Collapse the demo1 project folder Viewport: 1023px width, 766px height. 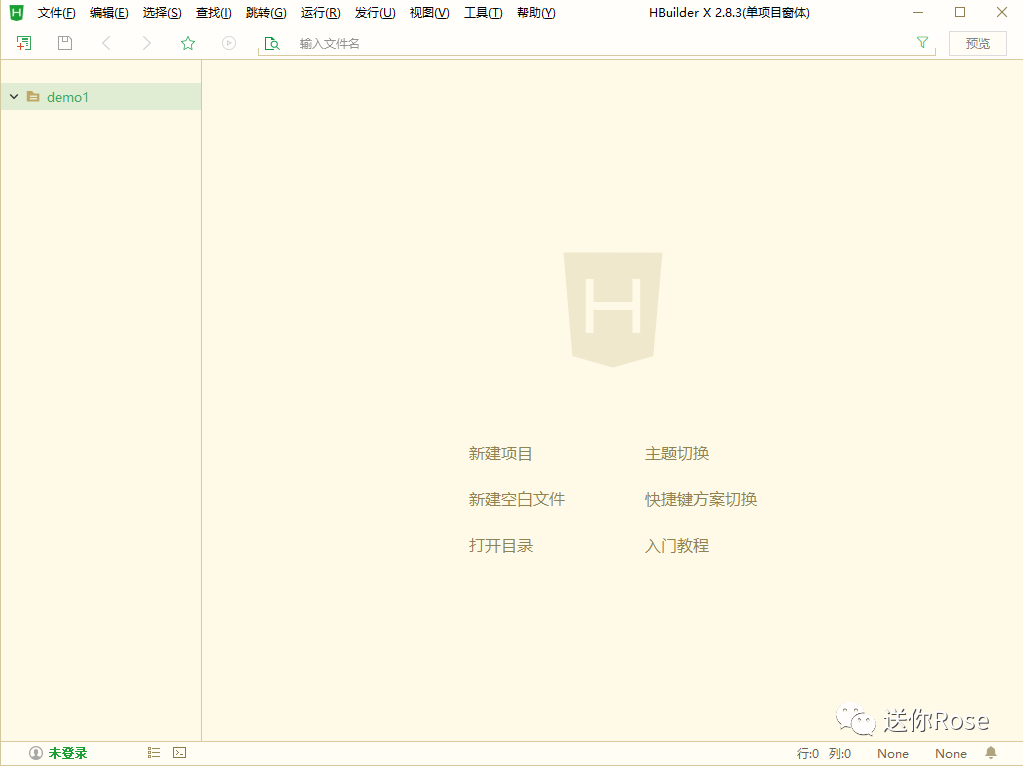13,96
